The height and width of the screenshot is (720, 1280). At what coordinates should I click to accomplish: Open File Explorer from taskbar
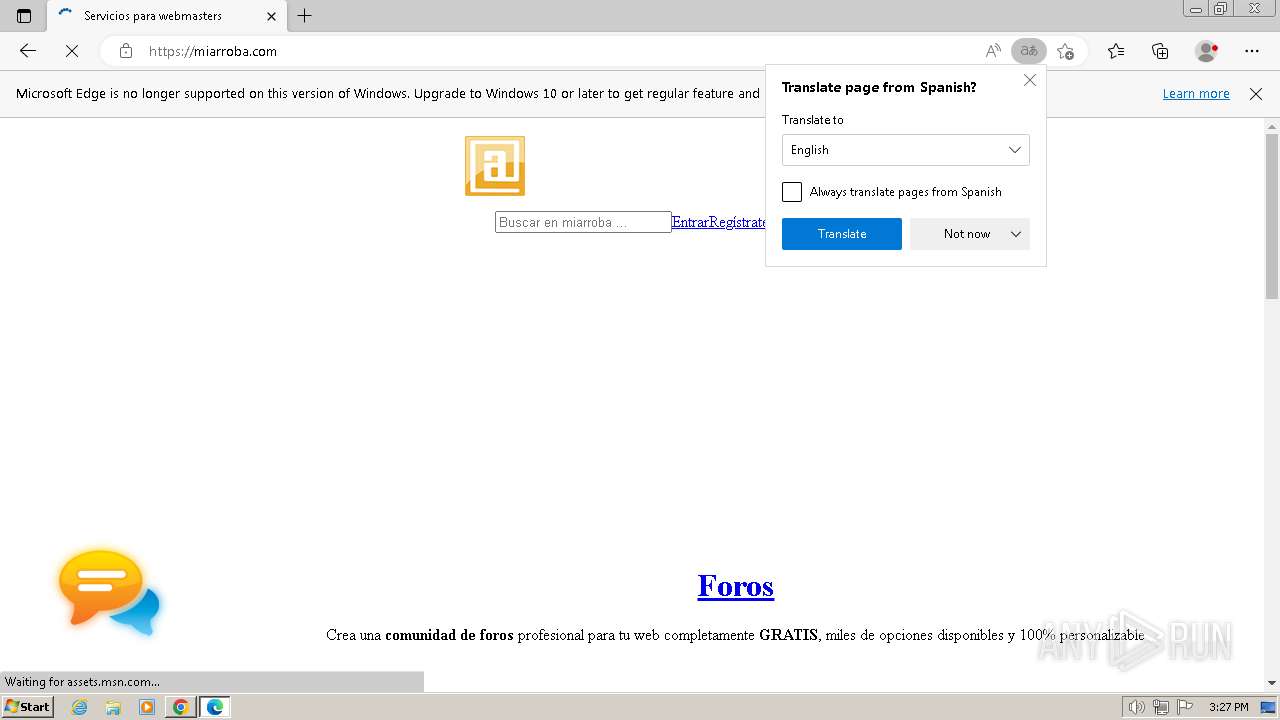[113, 707]
